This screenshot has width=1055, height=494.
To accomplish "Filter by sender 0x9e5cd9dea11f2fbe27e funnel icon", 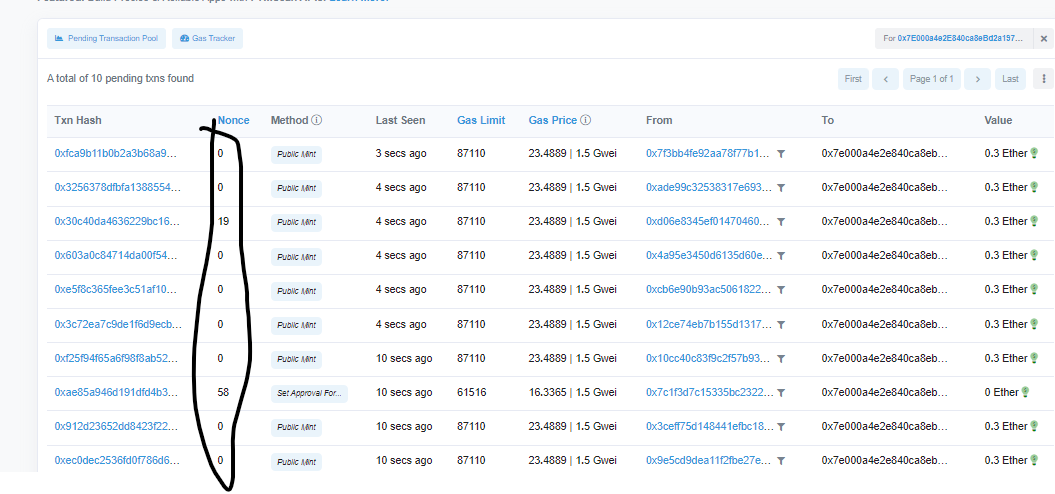I will click(x=780, y=461).
